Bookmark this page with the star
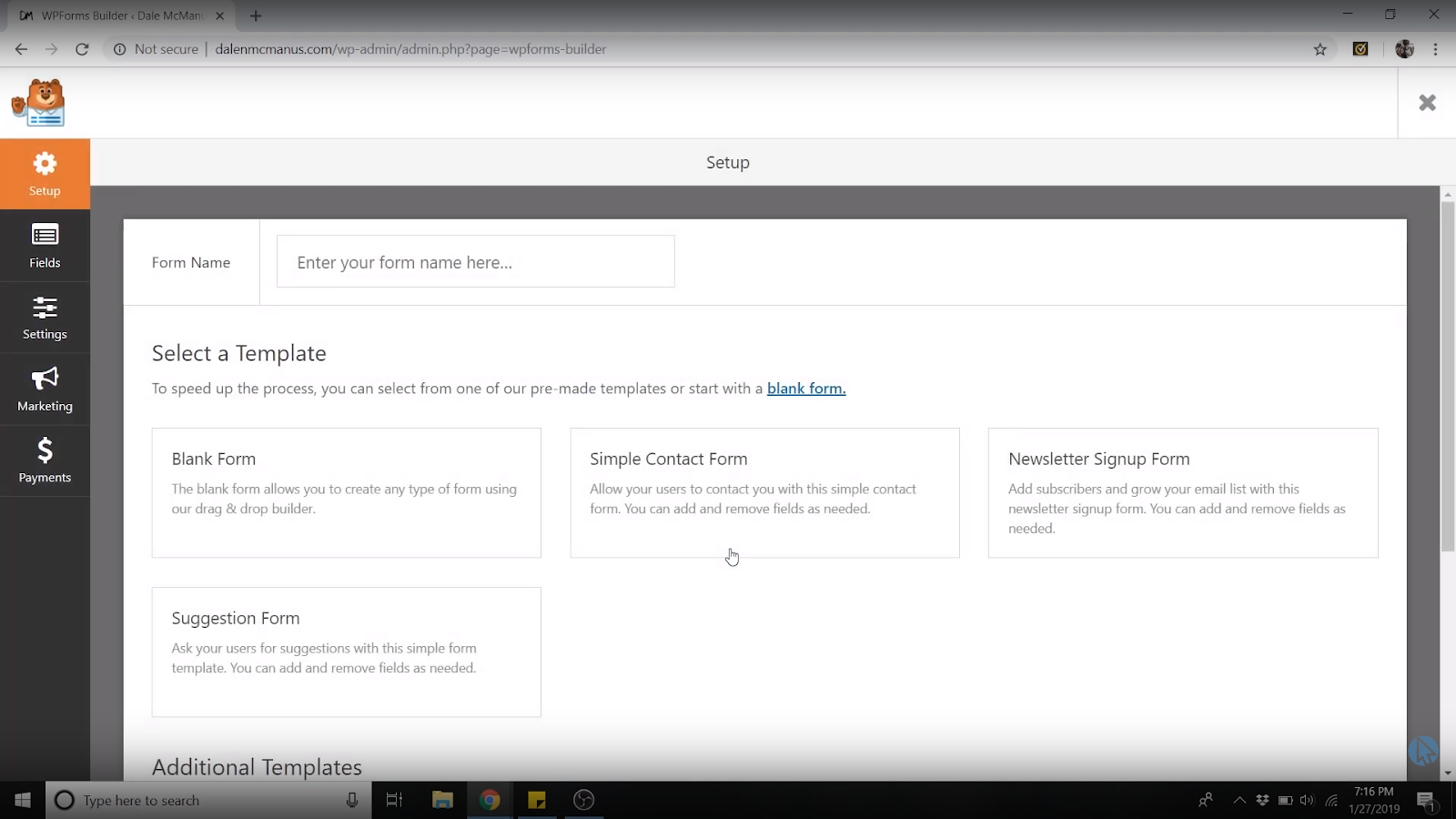This screenshot has width=1456, height=819. [x=1319, y=49]
